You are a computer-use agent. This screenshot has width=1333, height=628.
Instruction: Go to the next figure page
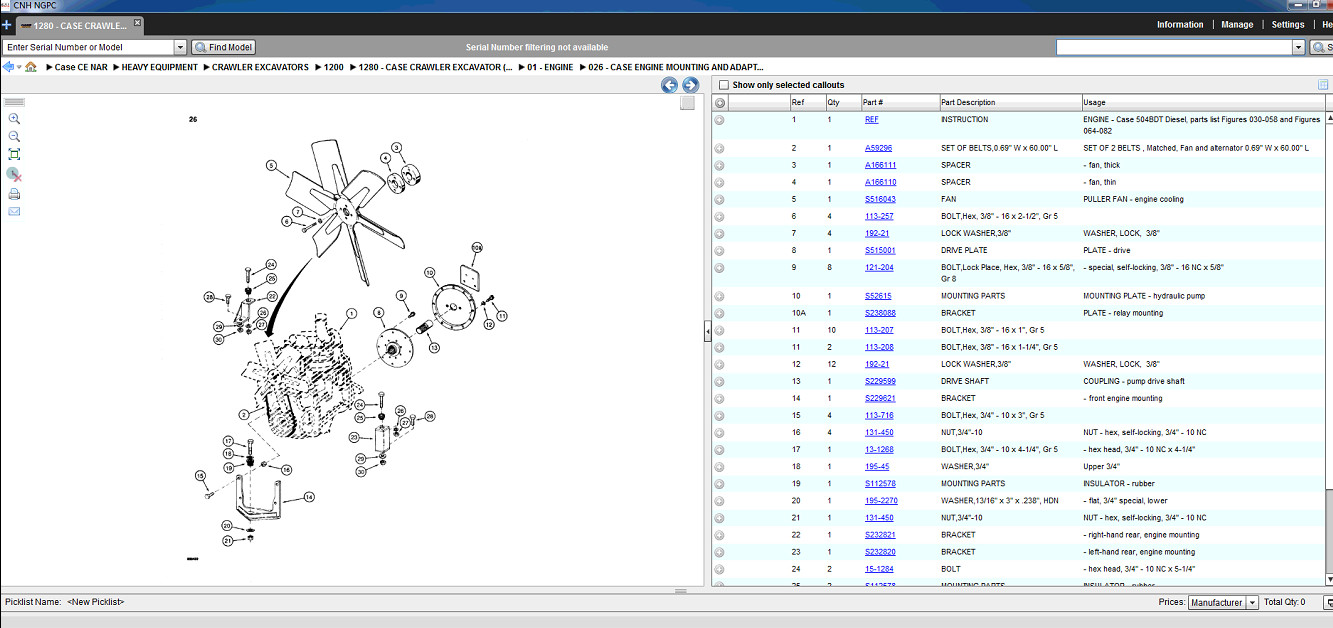(690, 85)
